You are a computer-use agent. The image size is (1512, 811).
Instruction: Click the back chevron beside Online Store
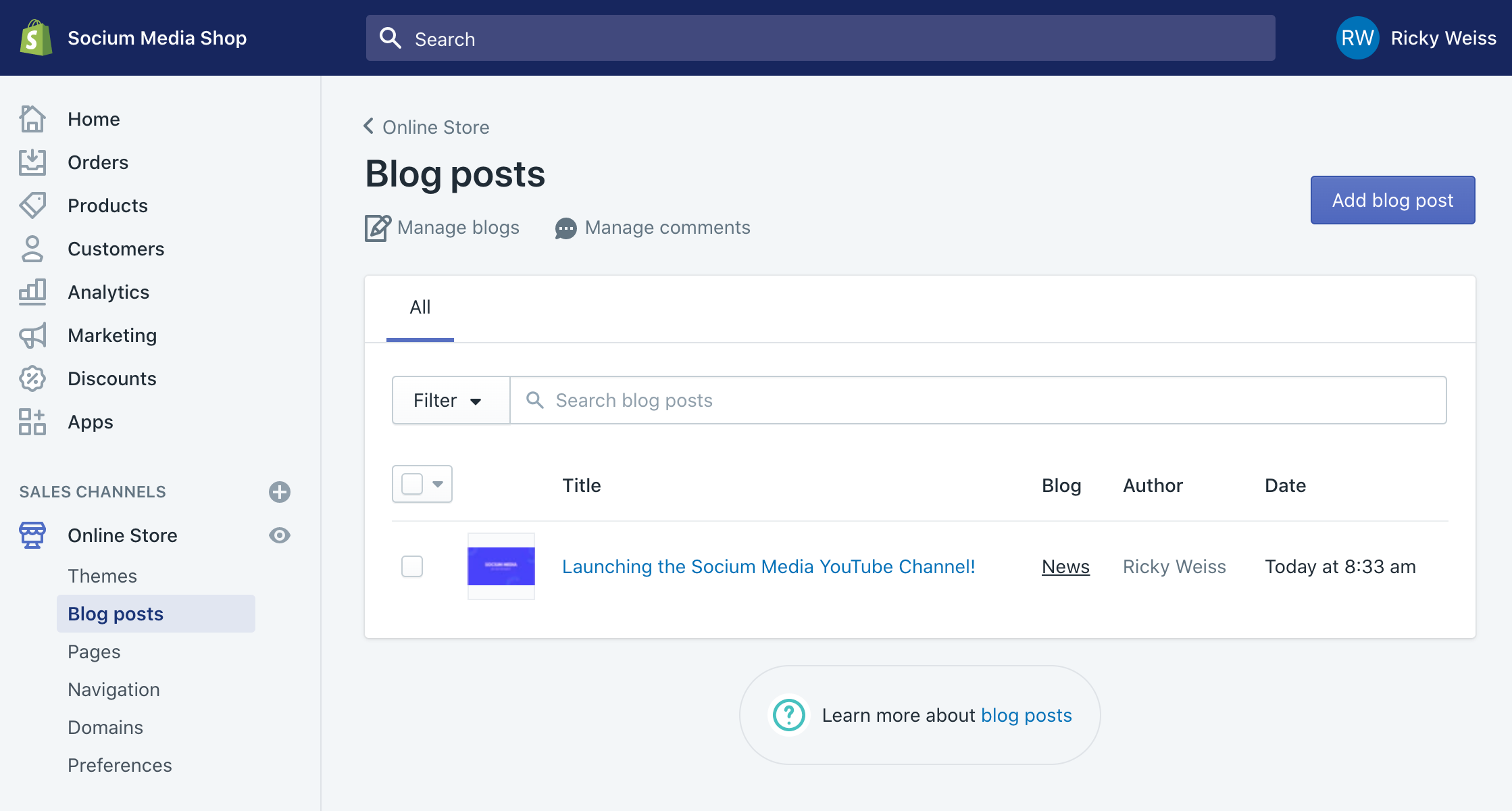pyautogui.click(x=368, y=126)
